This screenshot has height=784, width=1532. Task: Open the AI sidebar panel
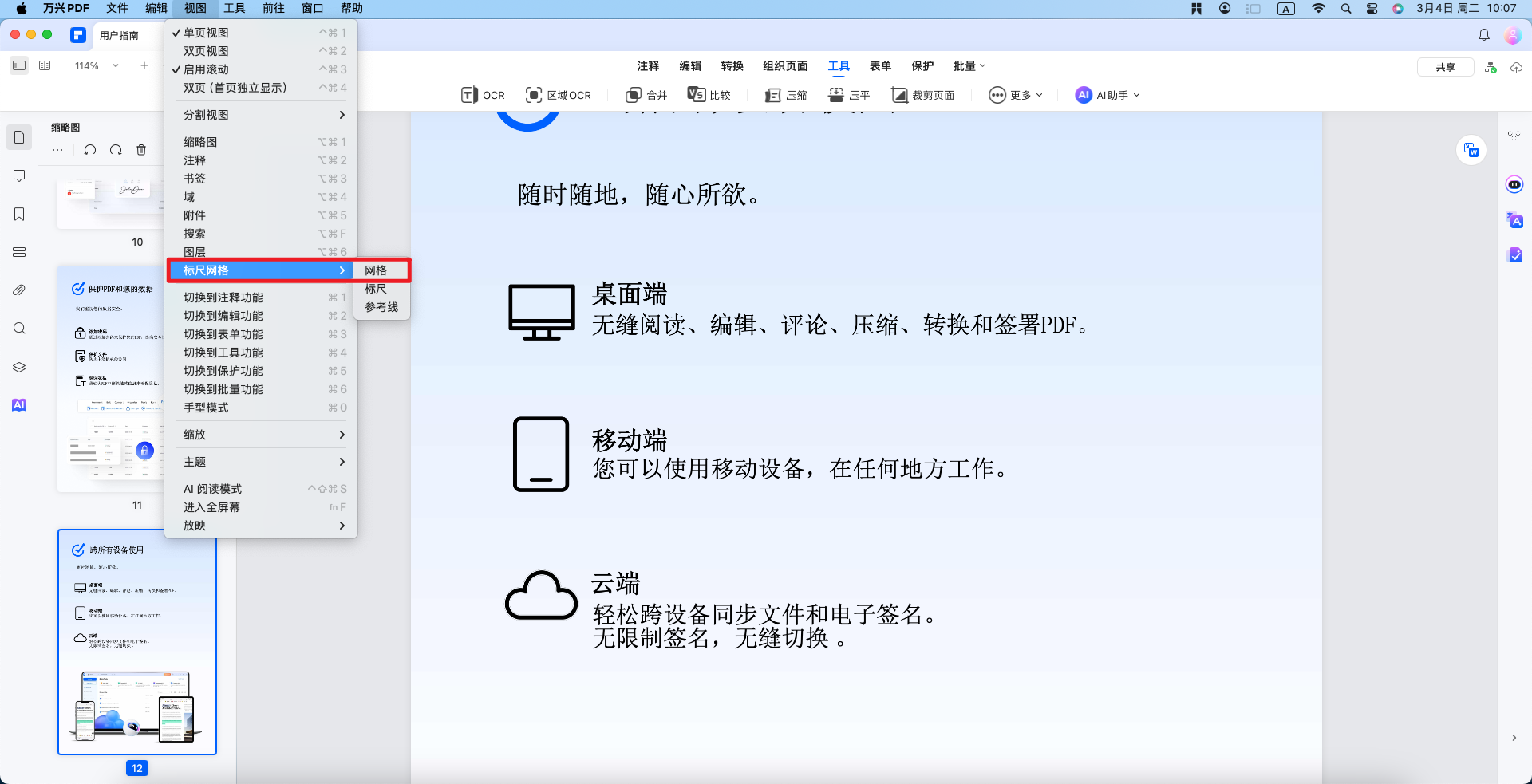19,404
